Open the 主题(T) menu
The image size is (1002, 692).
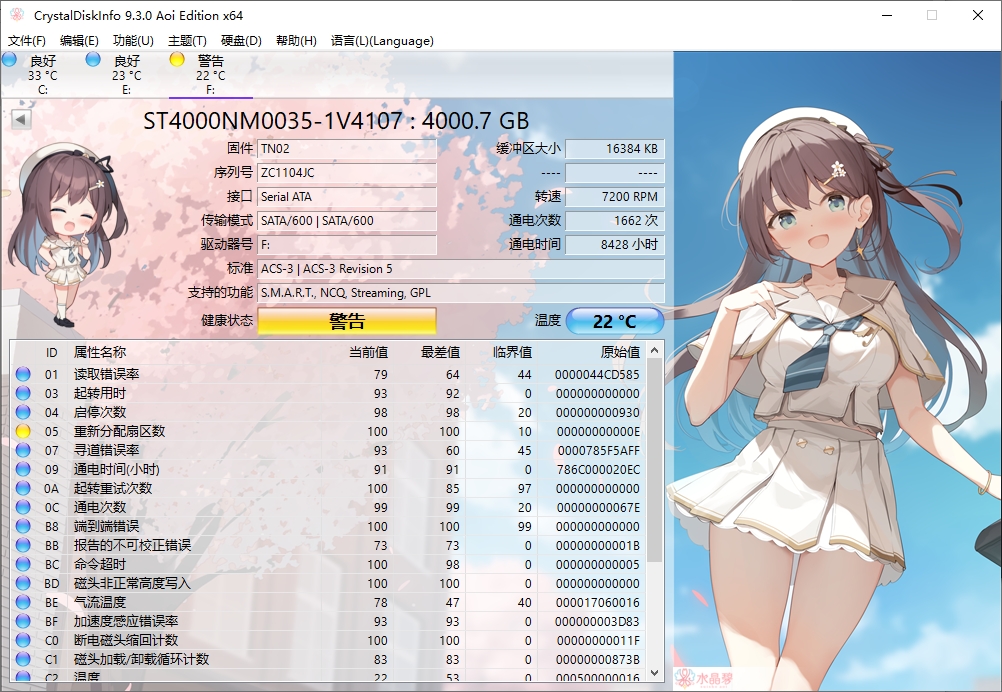187,41
